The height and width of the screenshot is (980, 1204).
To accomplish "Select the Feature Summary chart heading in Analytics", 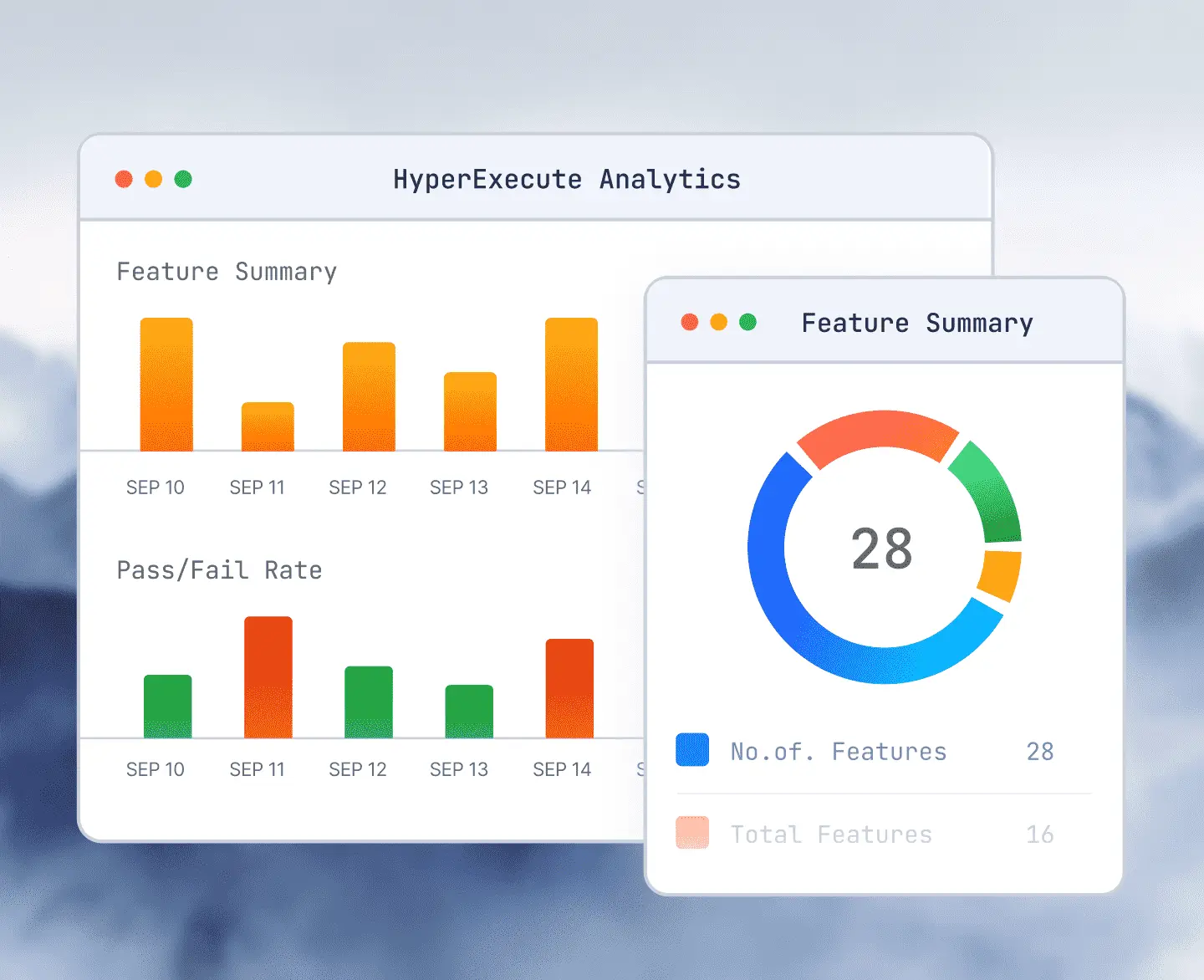I will pos(227,272).
